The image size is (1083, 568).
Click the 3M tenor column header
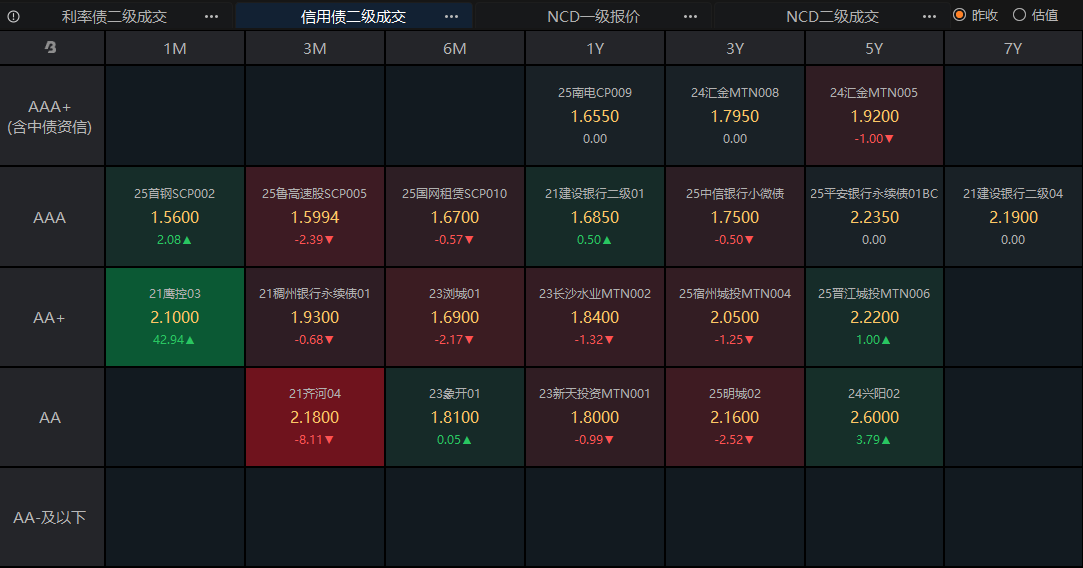point(314,48)
